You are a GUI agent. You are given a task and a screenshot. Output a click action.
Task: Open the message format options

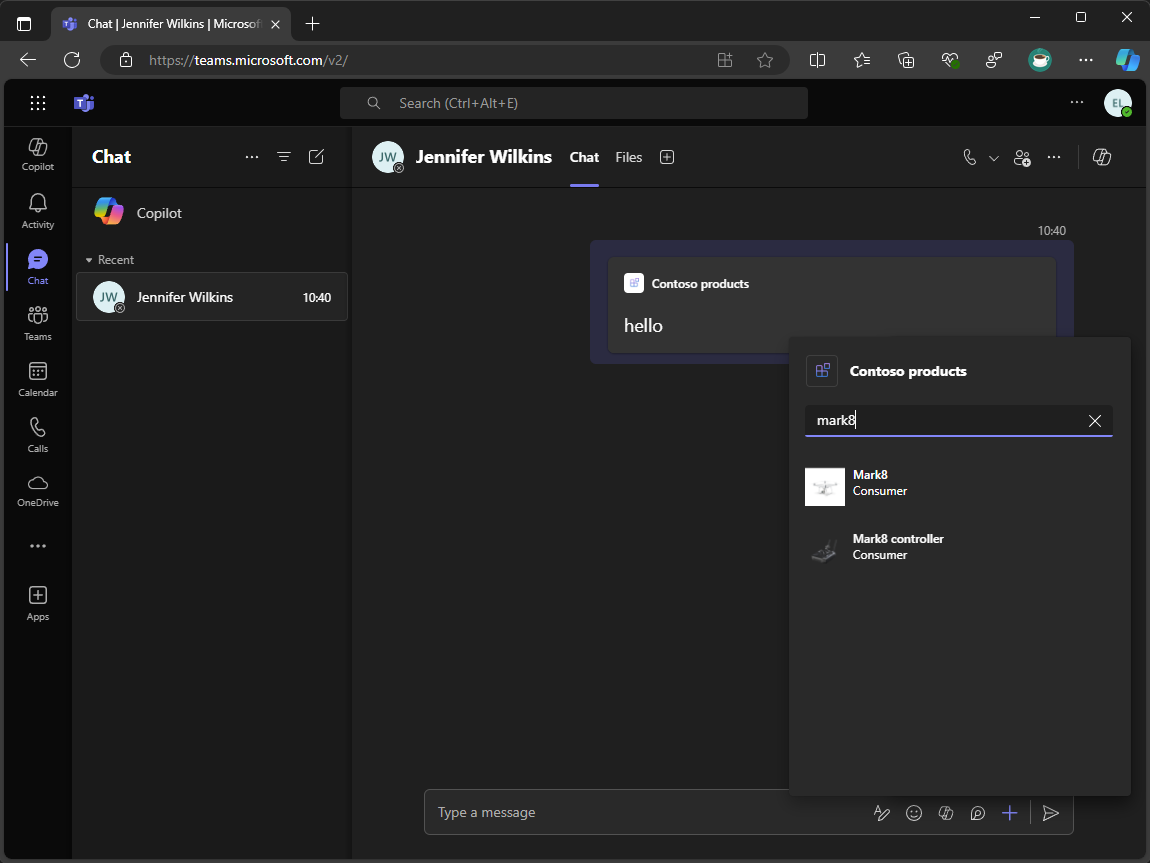[x=882, y=812]
